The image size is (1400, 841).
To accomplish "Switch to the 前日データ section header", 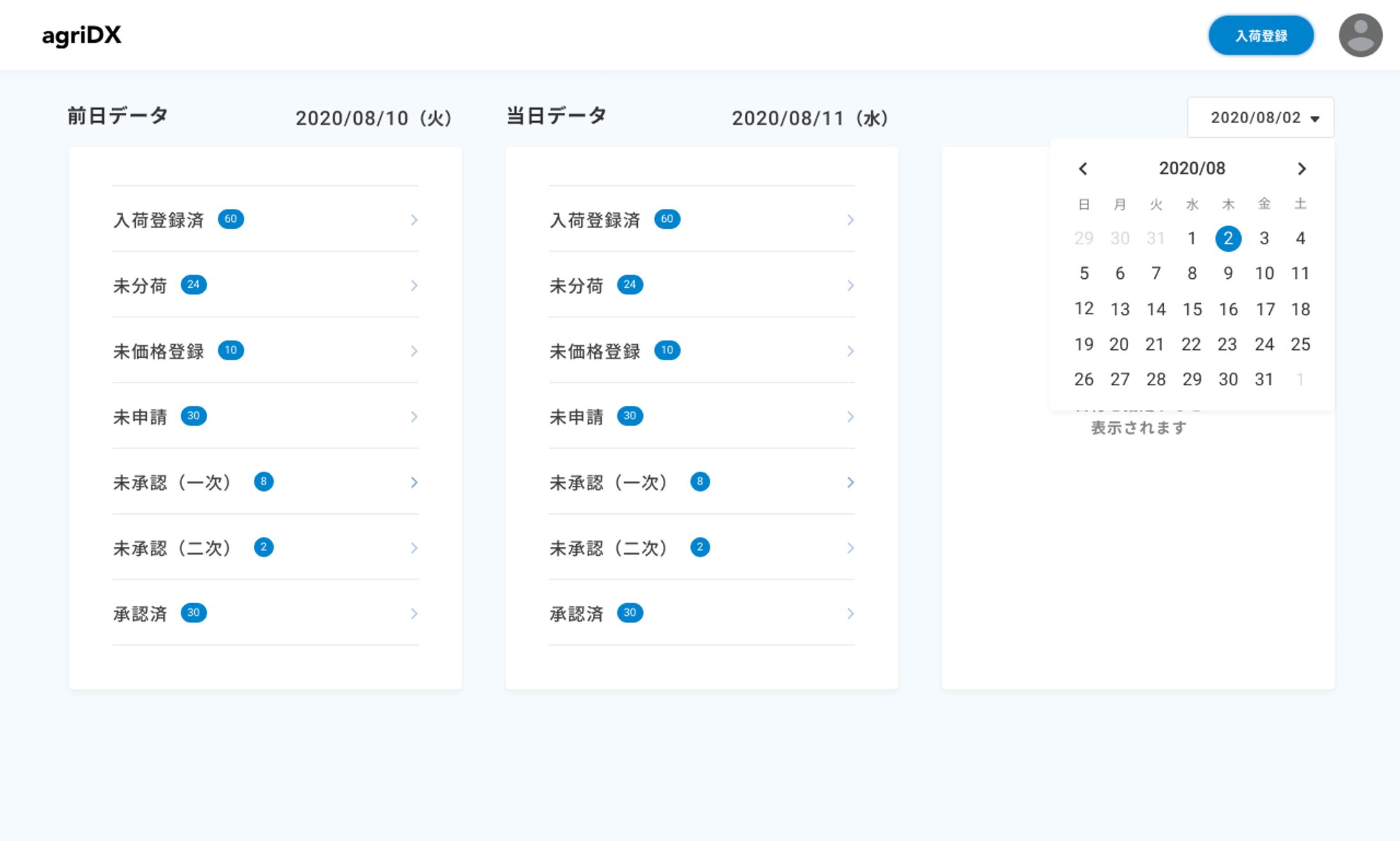I will click(117, 115).
